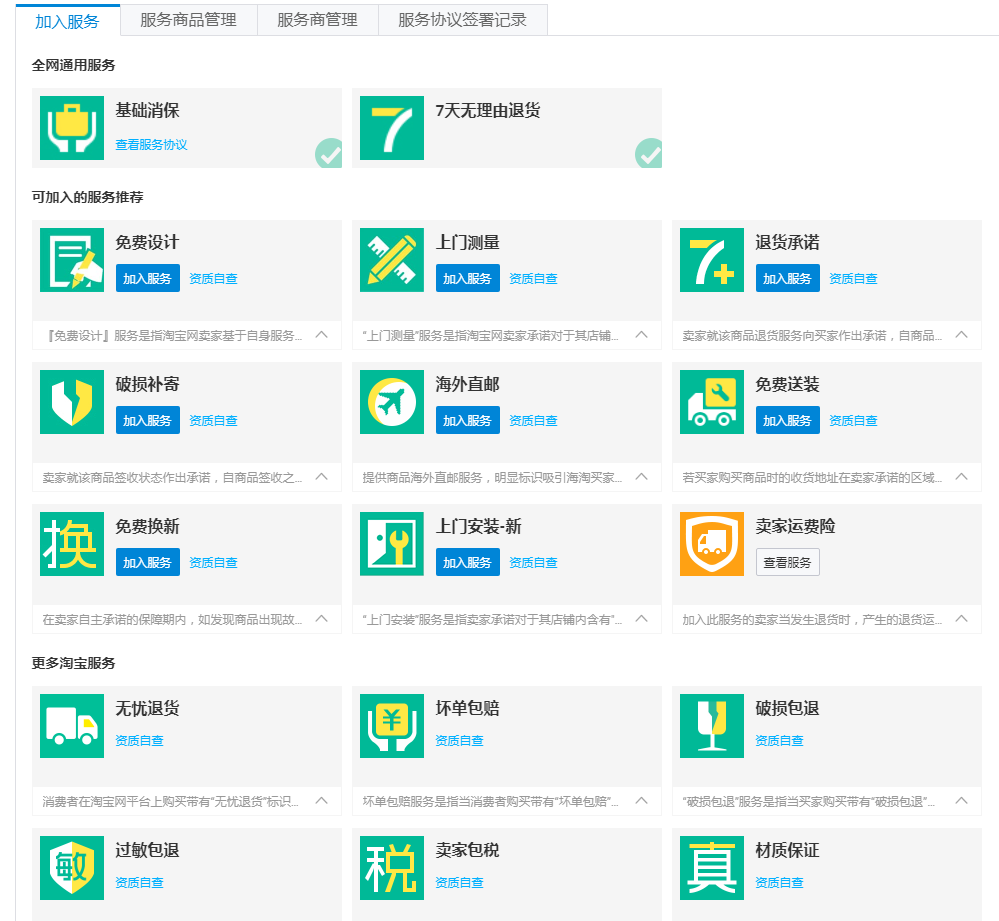The image size is (999, 921).
Task: Click 加入服务 button for 免费送装
Action: coord(787,420)
